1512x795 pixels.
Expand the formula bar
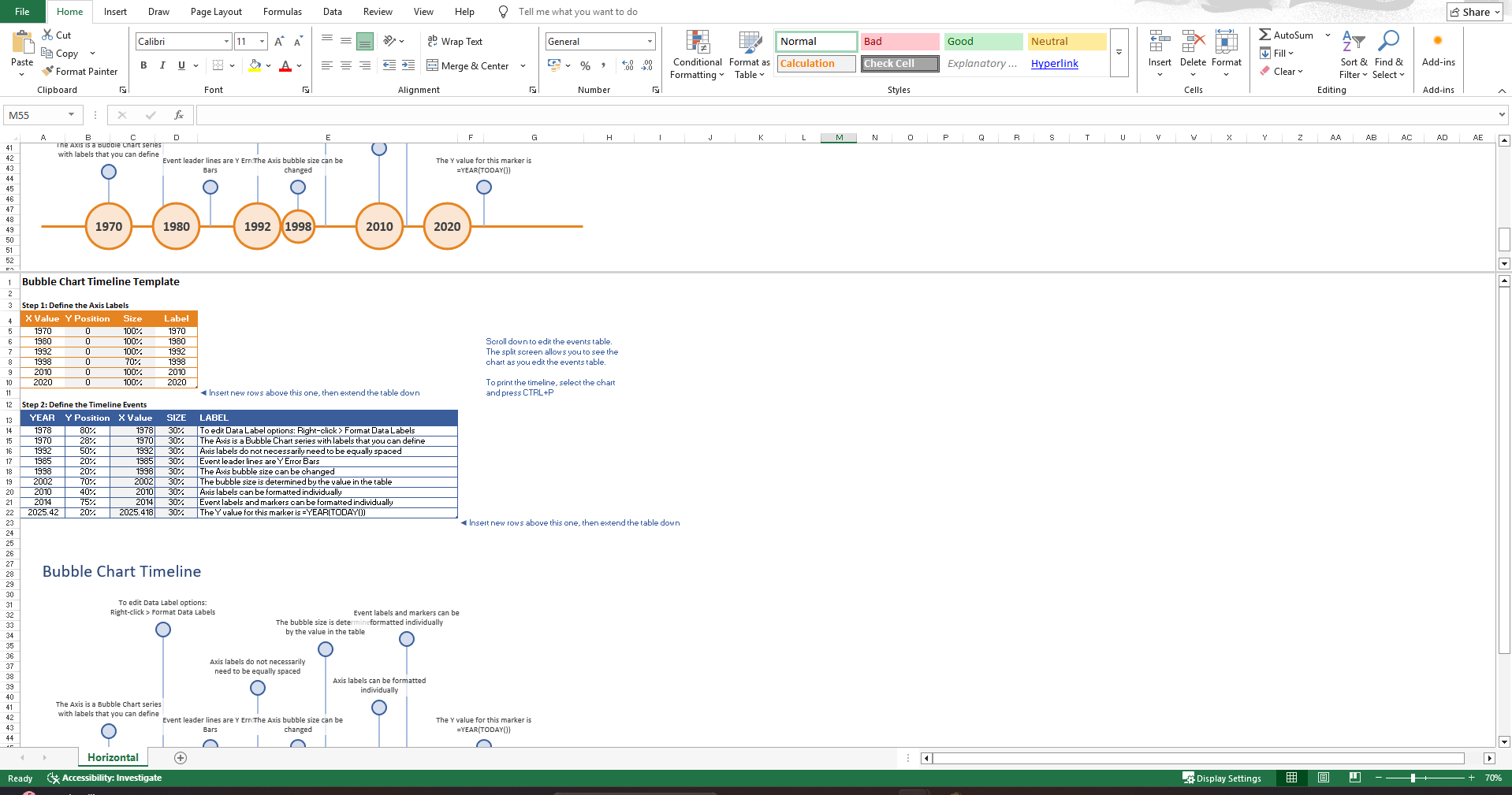click(x=1501, y=115)
